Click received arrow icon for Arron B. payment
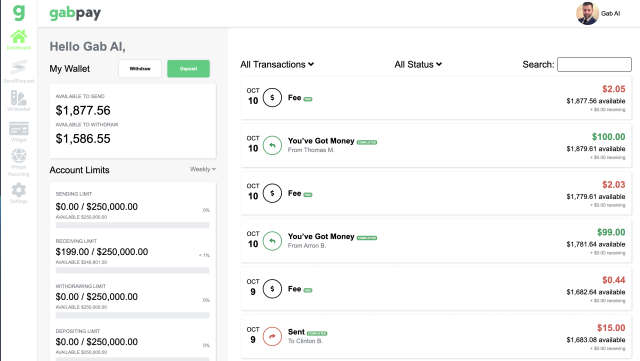640x361 pixels. click(272, 241)
